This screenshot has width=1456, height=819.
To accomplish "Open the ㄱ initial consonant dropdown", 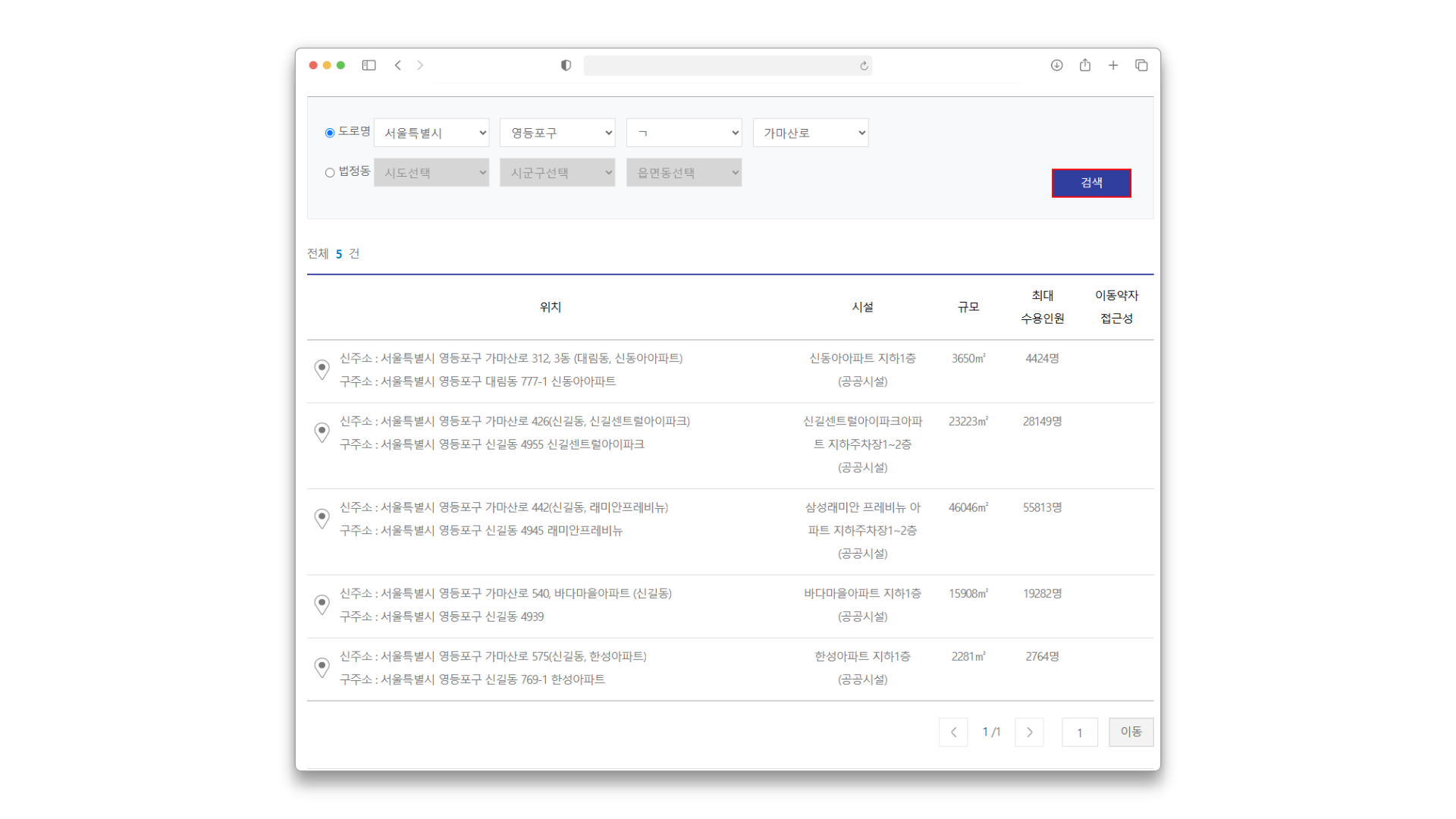I will [x=684, y=133].
